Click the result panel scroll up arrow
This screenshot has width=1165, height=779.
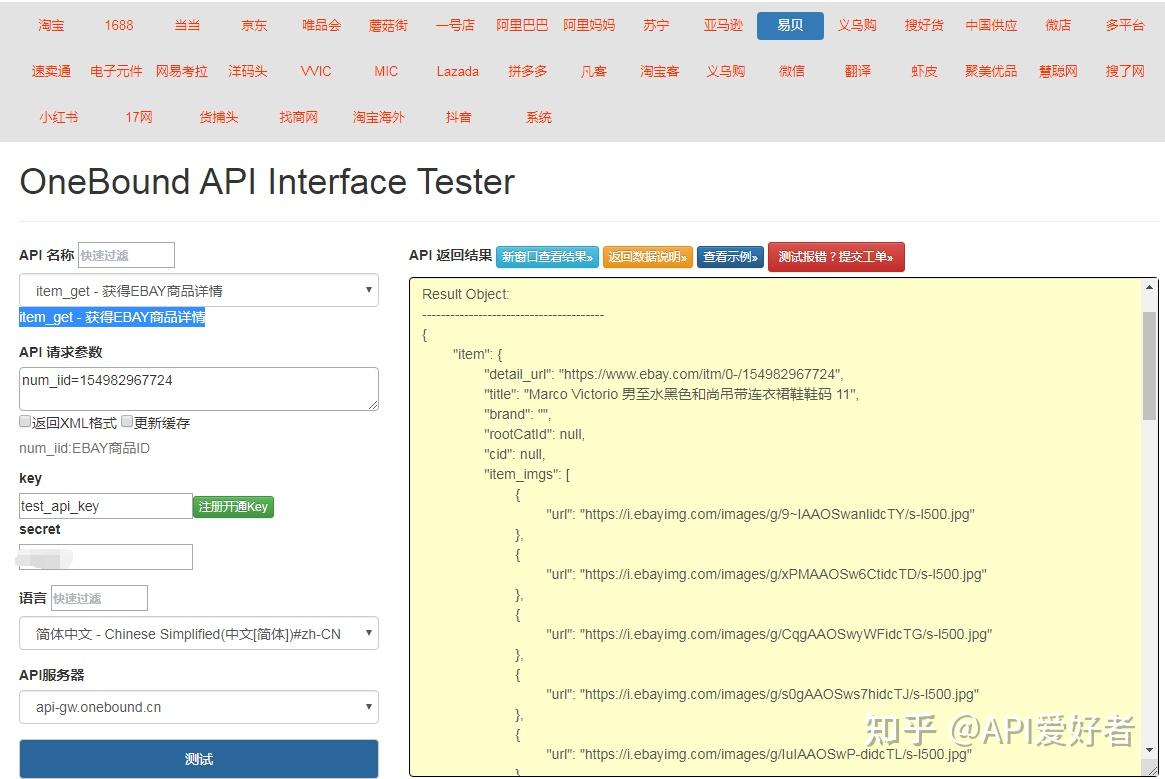coord(1149,288)
